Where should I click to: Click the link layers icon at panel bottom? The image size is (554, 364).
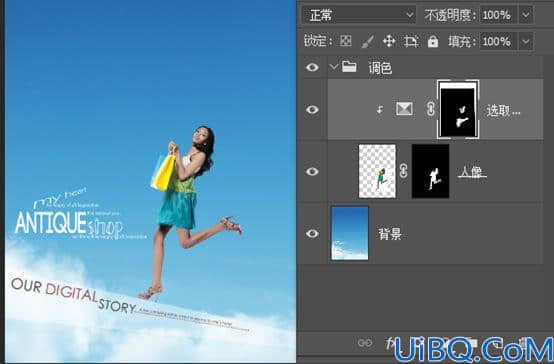[x=365, y=343]
